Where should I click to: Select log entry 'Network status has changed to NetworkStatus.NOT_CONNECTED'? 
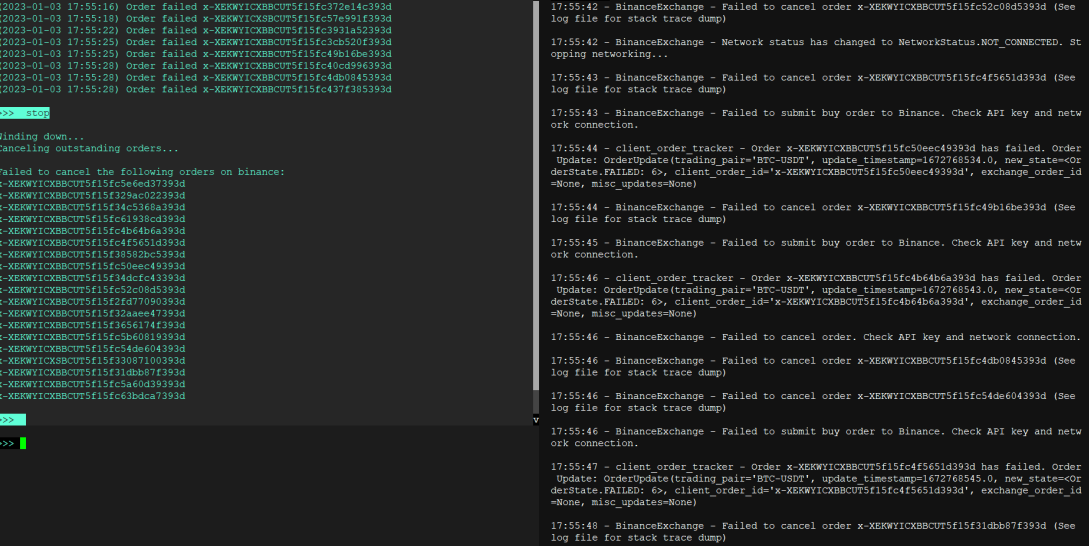click(x=816, y=48)
